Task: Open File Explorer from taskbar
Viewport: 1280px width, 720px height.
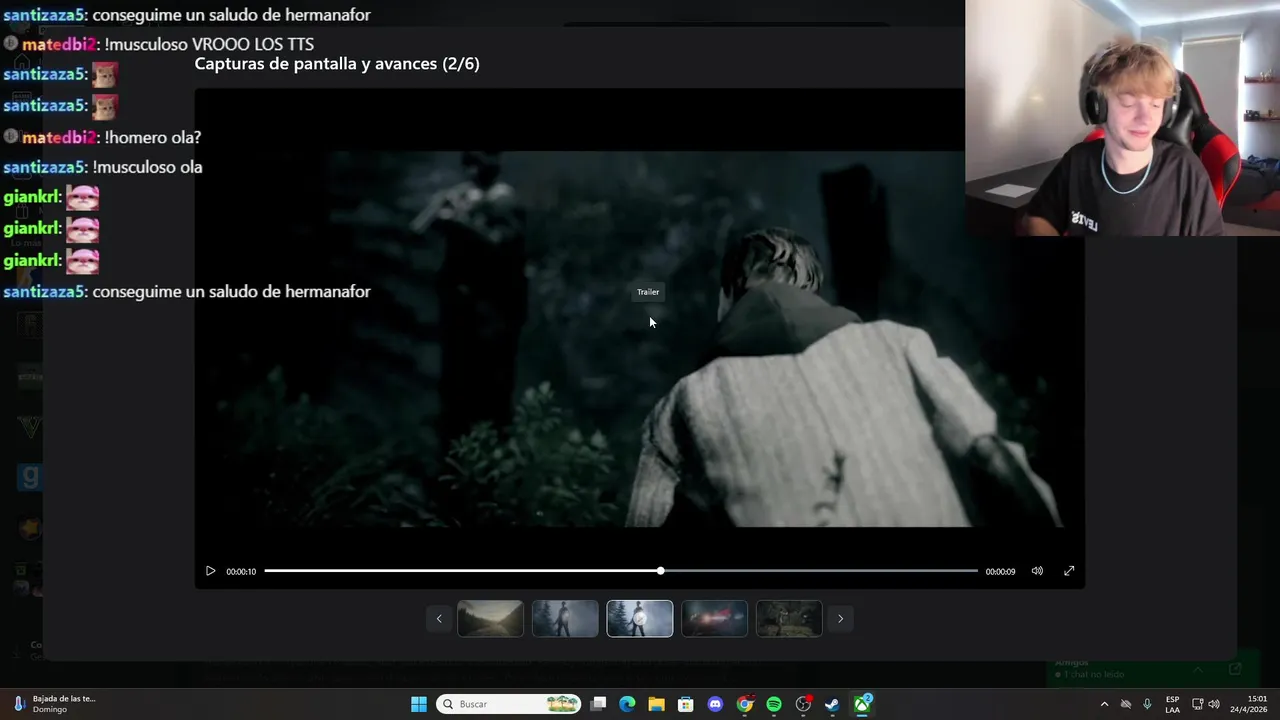Action: point(656,704)
